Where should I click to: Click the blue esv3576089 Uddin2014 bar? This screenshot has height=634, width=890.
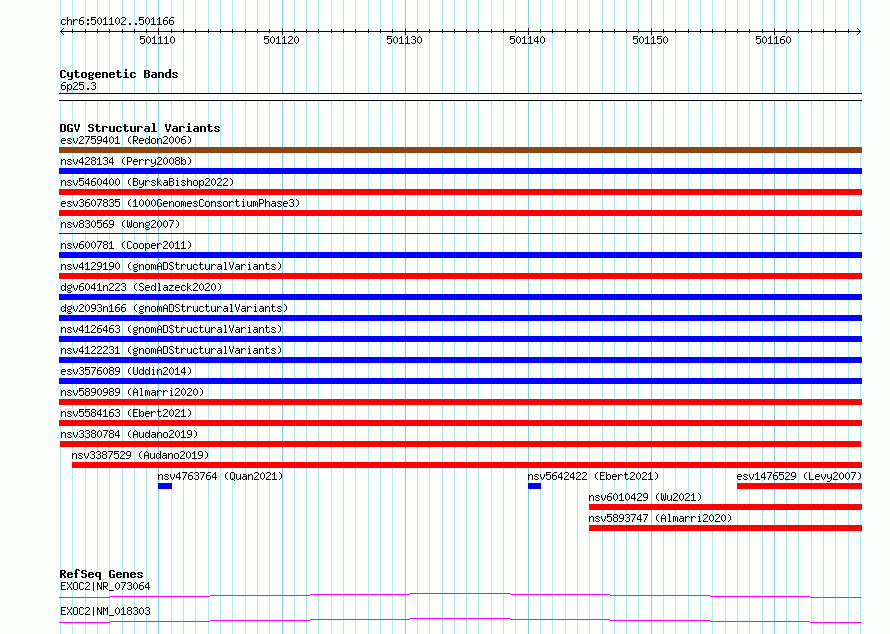(x=460, y=381)
